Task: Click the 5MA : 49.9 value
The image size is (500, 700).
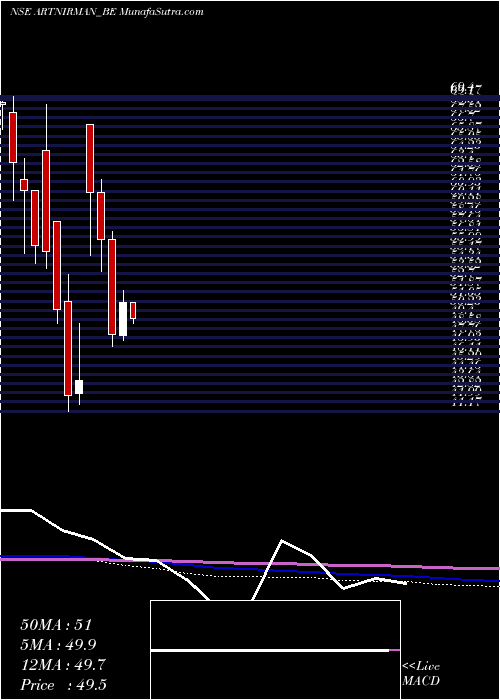Action: coord(58,645)
